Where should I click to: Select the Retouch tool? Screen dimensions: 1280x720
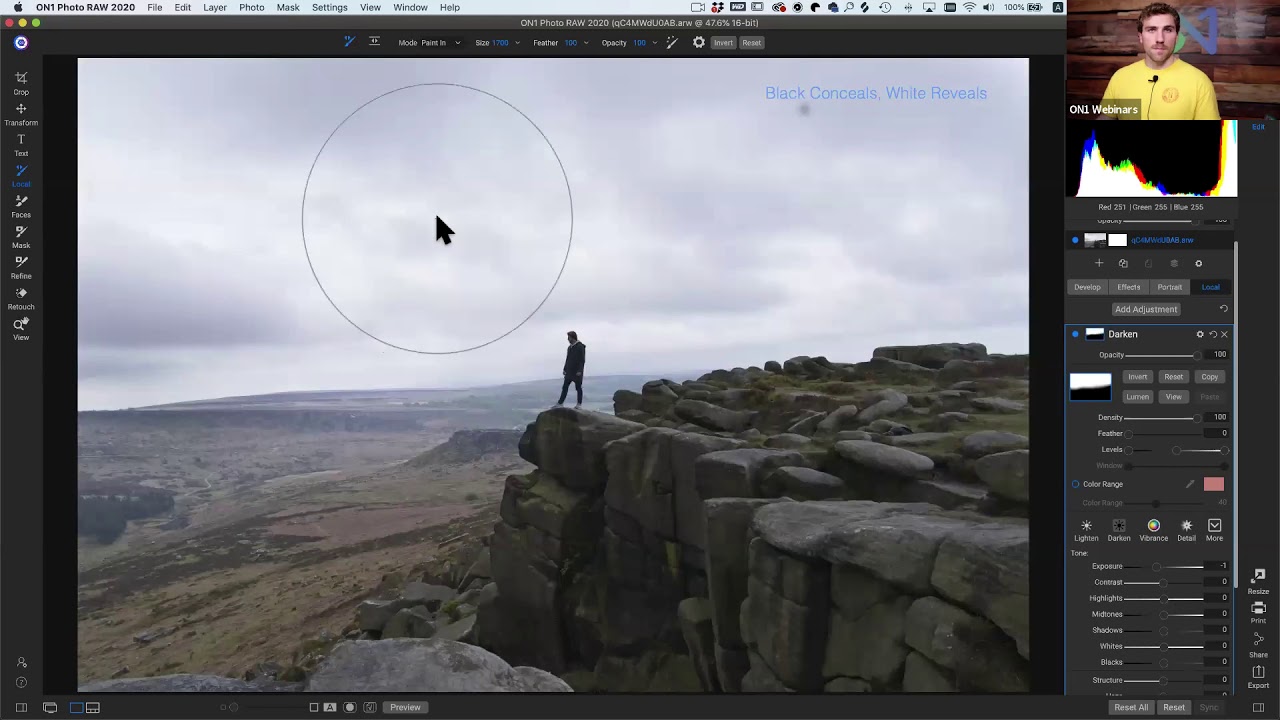(x=21, y=298)
